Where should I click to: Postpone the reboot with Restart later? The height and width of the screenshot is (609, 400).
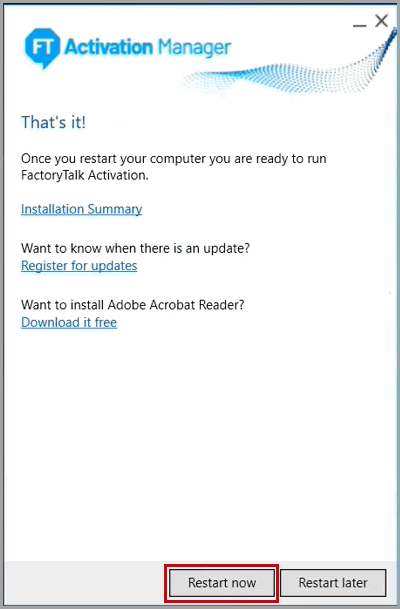[333, 583]
